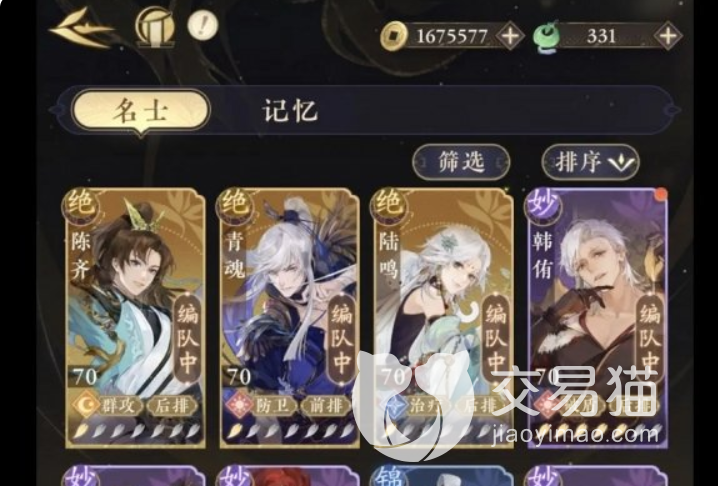Viewport: 718px width, 486px height.
Task: Add more jade currency with plus button
Action: click(668, 35)
